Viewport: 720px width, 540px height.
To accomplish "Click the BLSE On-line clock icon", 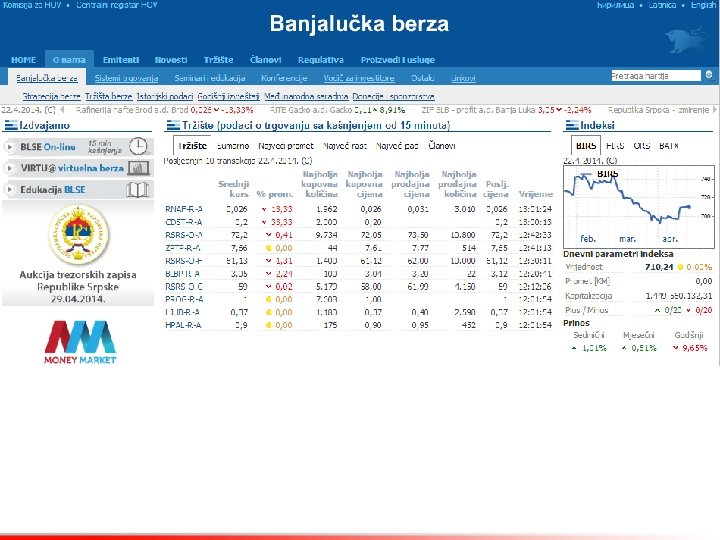I will pyautogui.click(x=138, y=146).
